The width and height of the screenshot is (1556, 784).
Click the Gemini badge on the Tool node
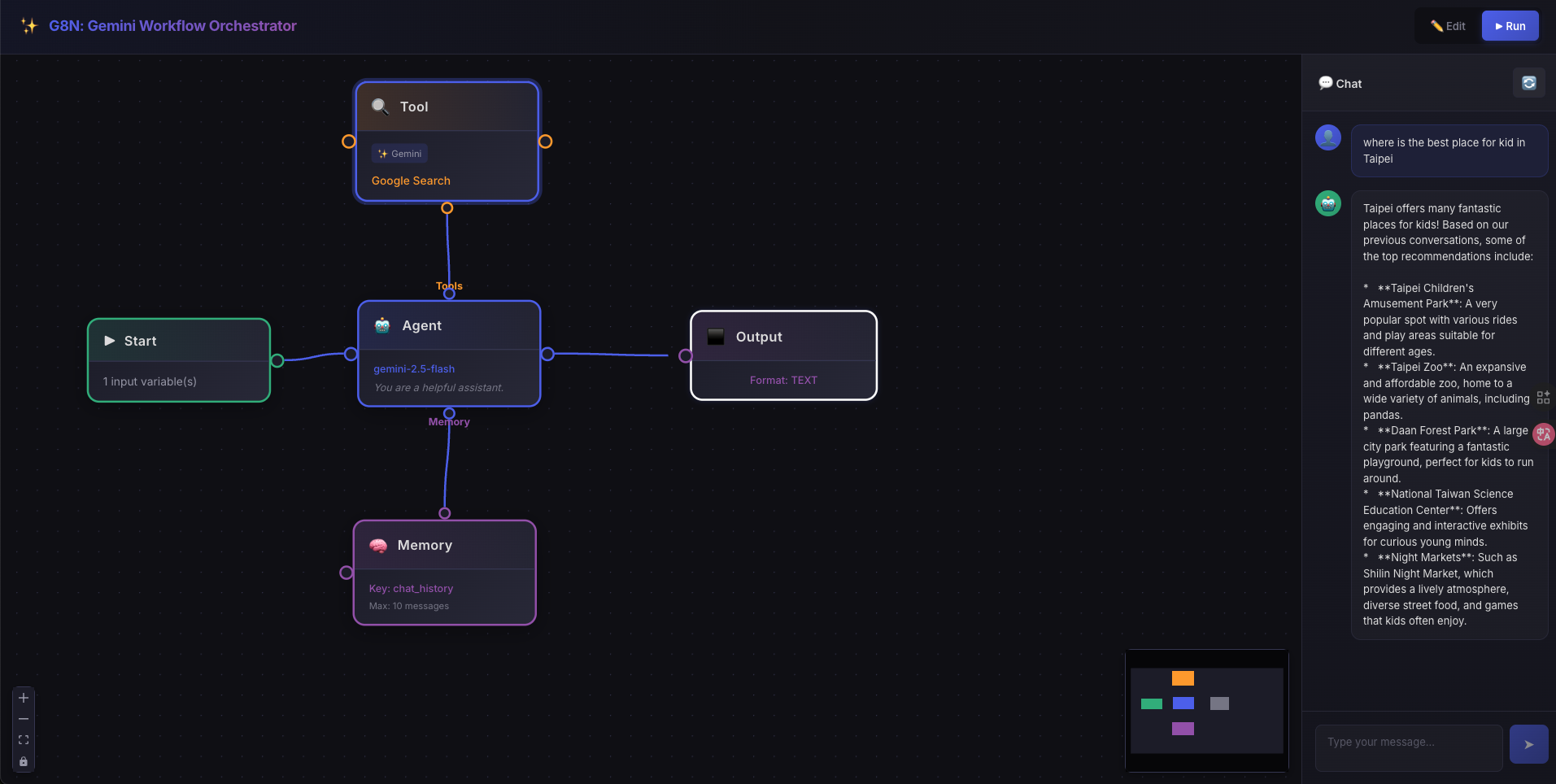(399, 154)
